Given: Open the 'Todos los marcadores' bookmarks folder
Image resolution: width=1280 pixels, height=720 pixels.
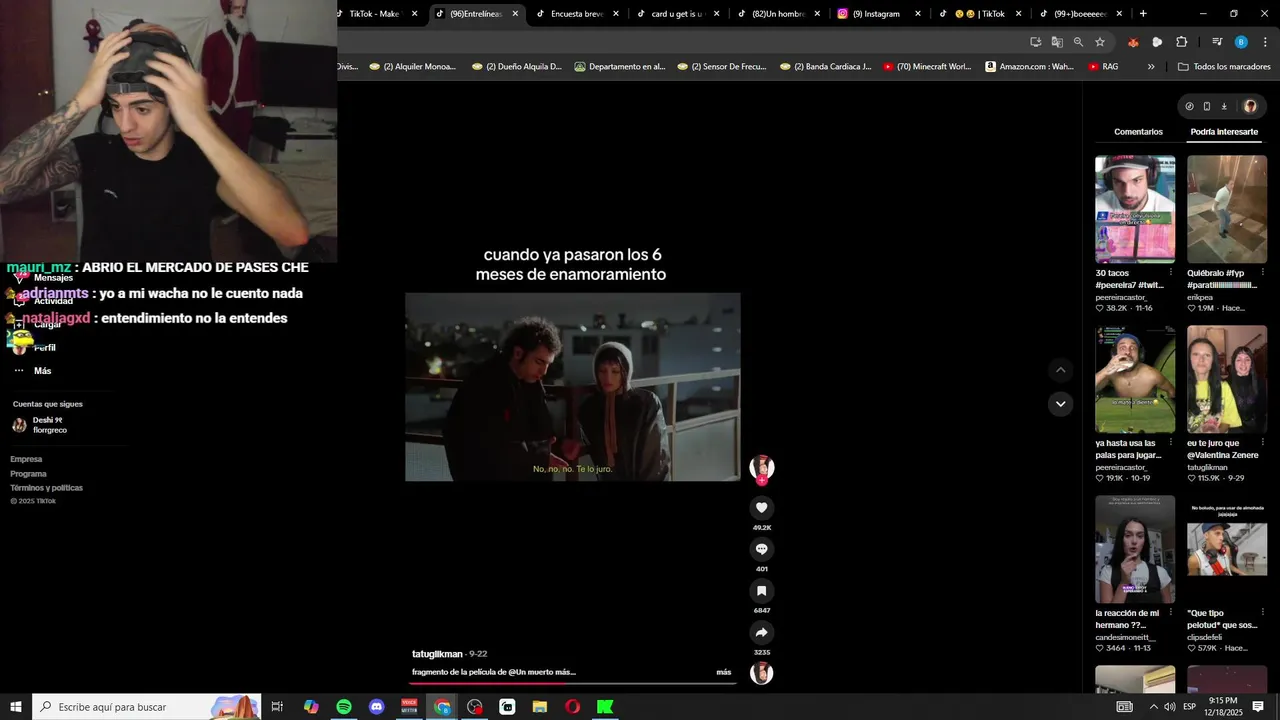Looking at the screenshot, I should pos(1224,67).
